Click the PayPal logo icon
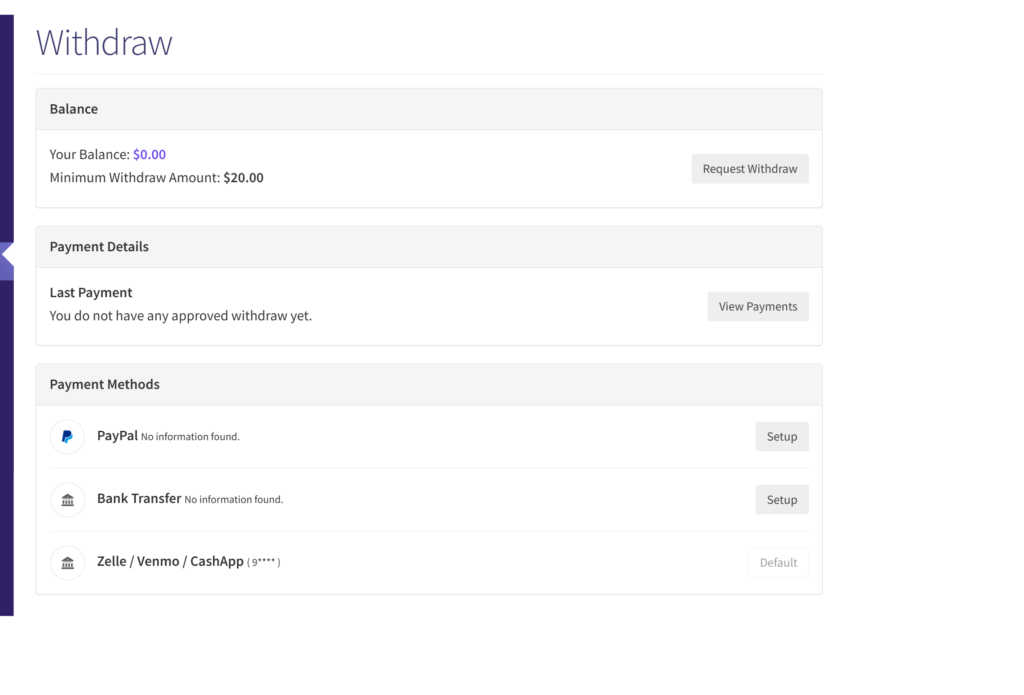This screenshot has width=1024, height=695. point(67,436)
